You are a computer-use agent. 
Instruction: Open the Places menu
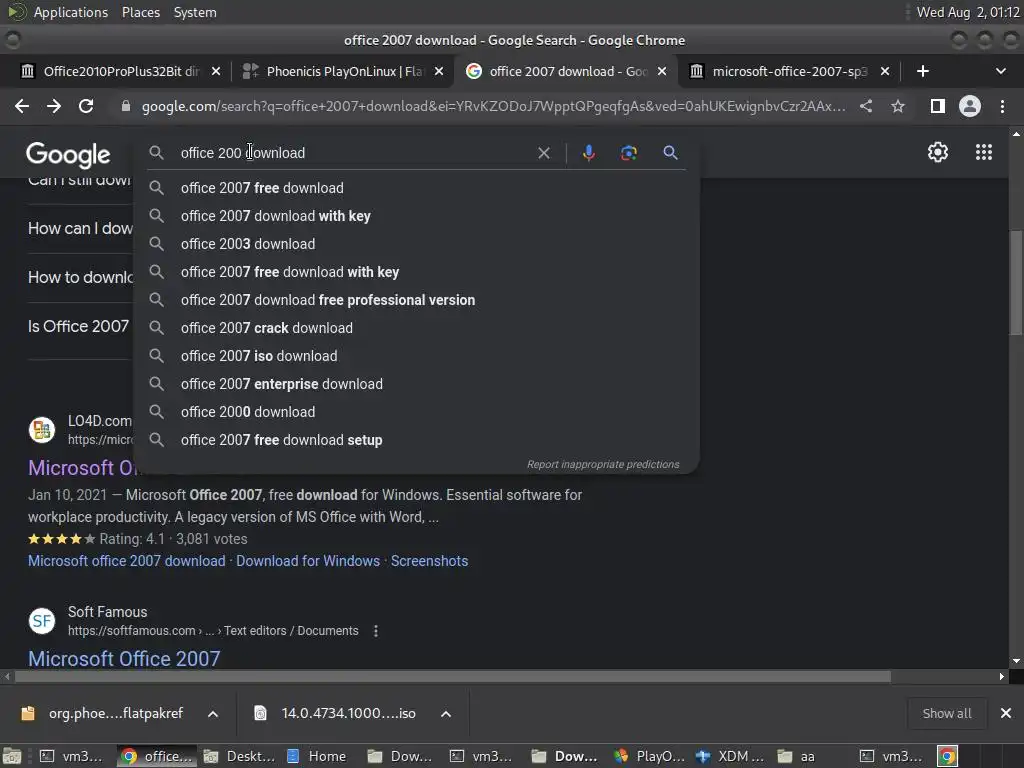pos(140,12)
